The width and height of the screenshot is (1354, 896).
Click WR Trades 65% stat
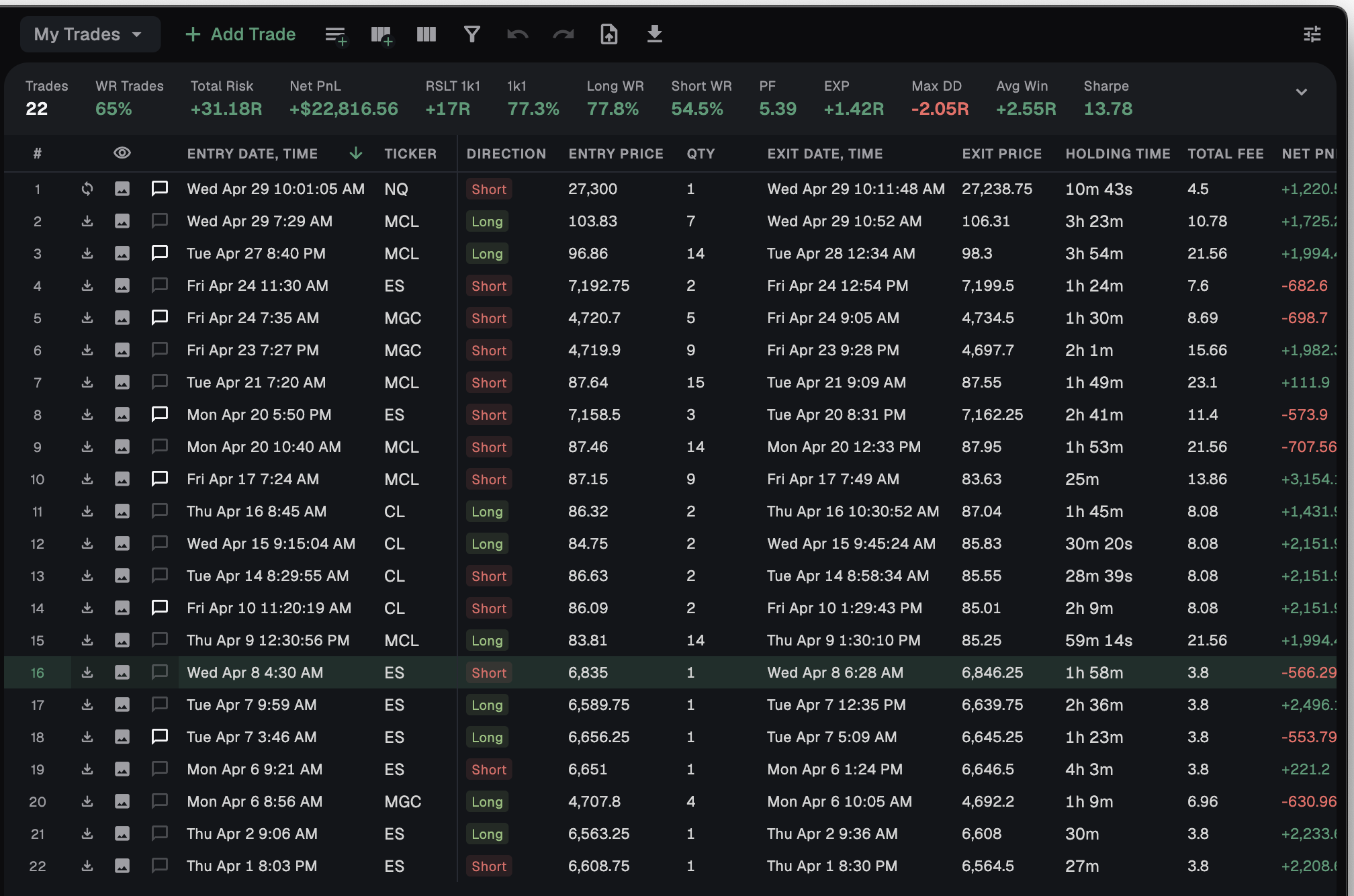114,109
